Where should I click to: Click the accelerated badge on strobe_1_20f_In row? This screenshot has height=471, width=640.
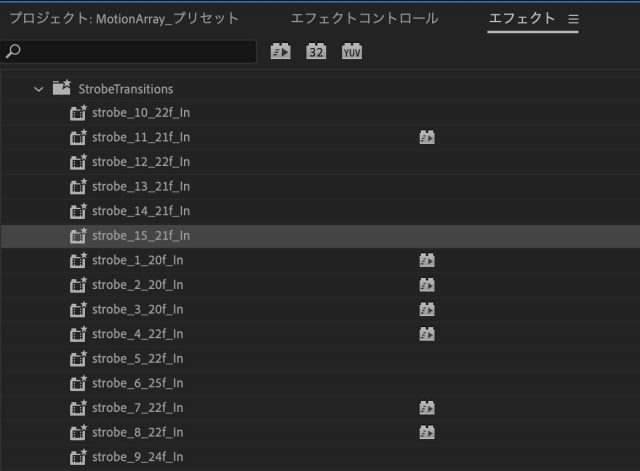click(x=427, y=260)
